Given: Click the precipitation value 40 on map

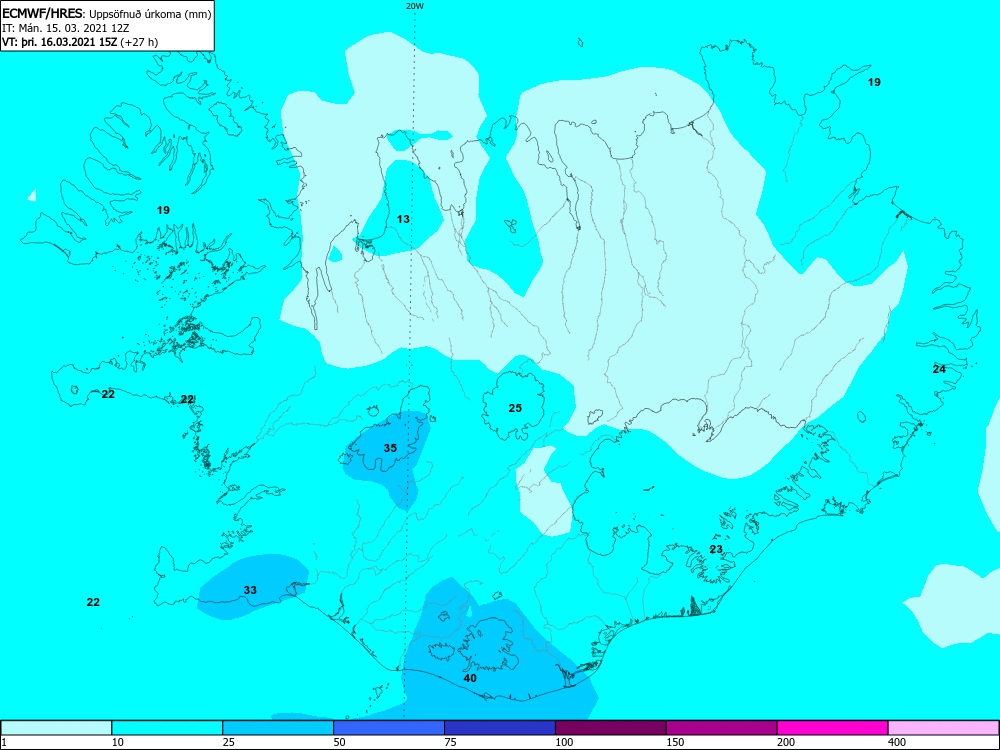Looking at the screenshot, I should click(x=470, y=678).
